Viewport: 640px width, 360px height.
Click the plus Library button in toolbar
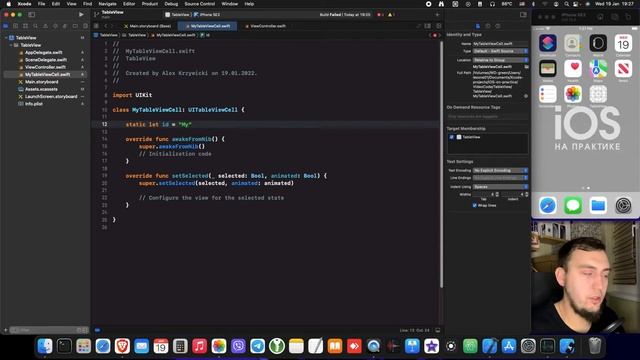coord(437,15)
